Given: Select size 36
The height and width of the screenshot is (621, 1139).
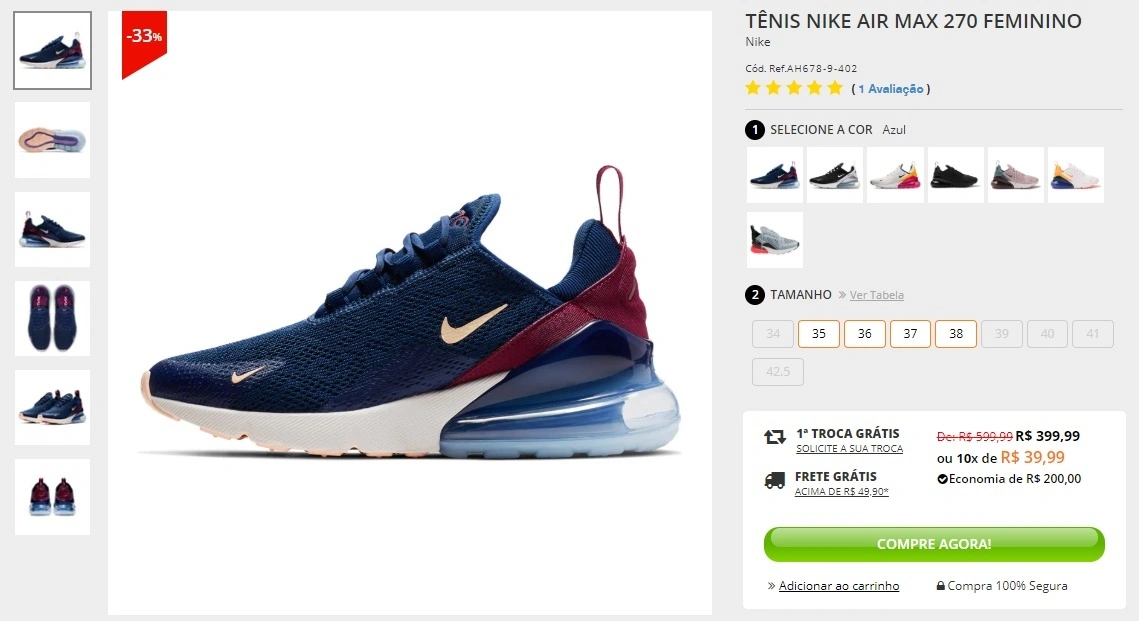Looking at the screenshot, I should pyautogui.click(x=864, y=334).
